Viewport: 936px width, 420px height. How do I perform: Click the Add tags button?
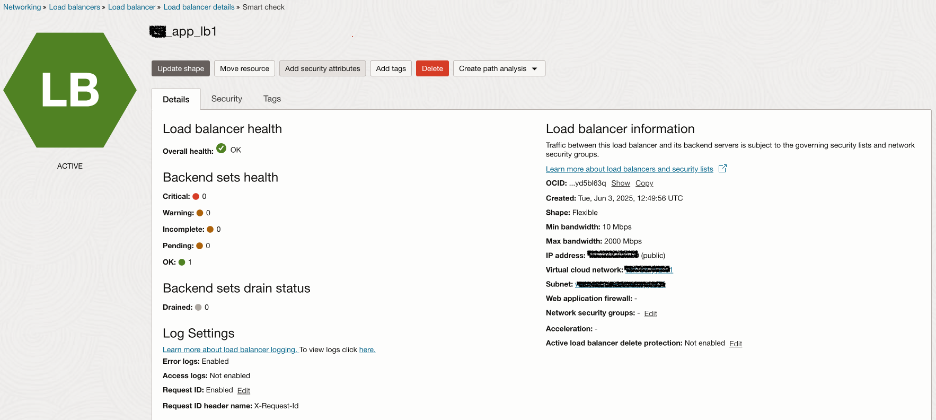[391, 69]
